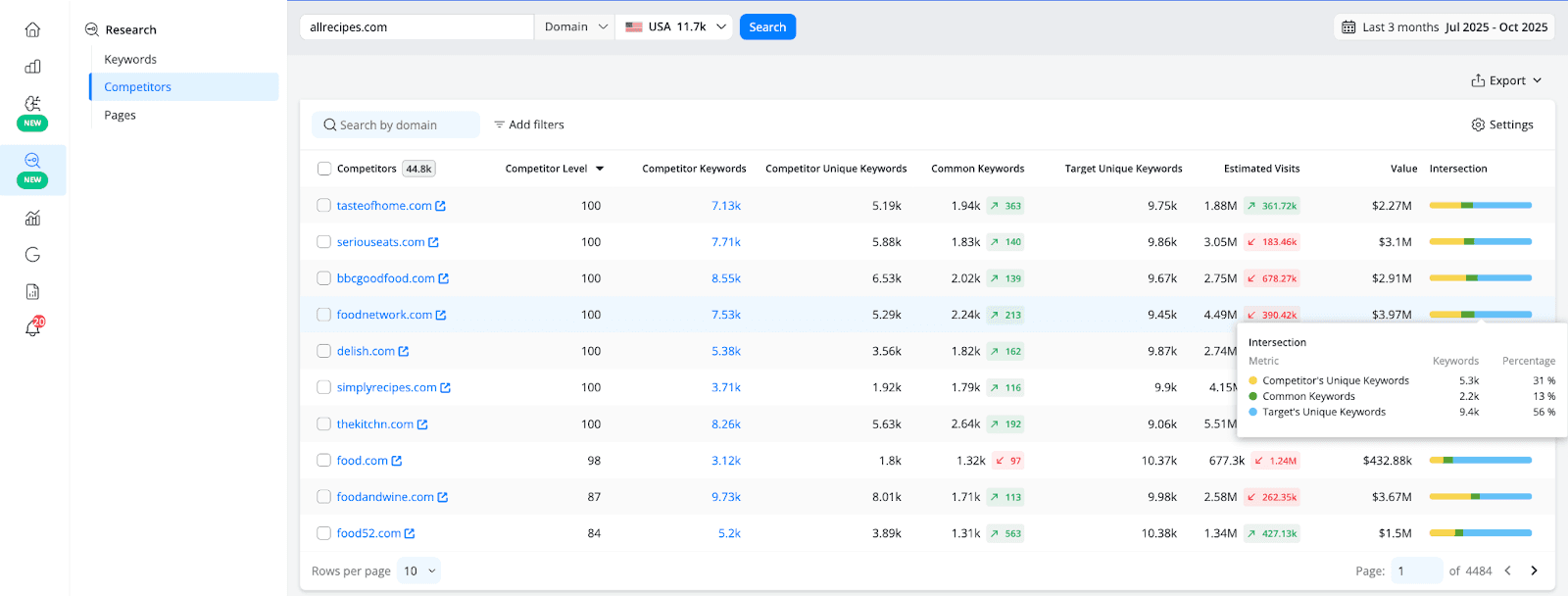Open delish.com external link icon
Viewport: 1568px width, 596px height.
(404, 351)
